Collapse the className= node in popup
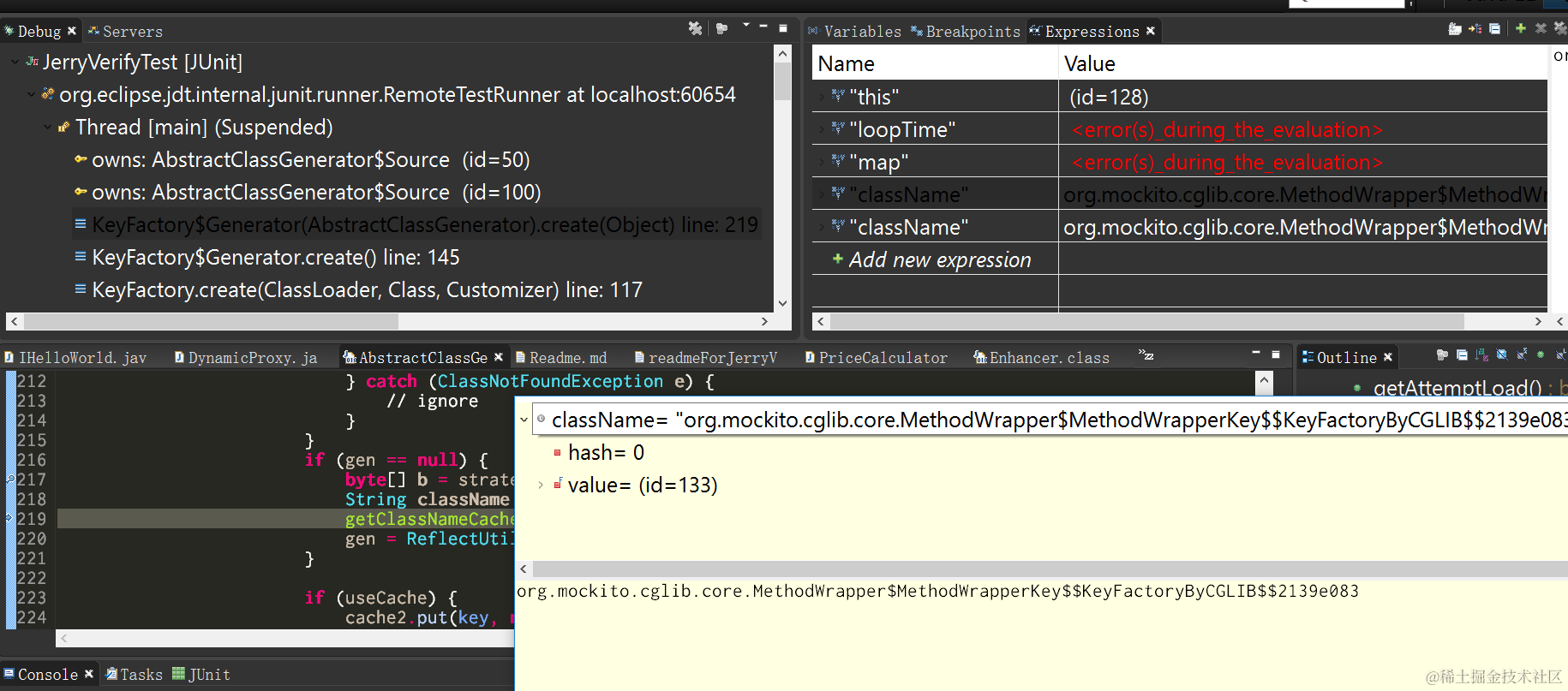 [x=524, y=420]
